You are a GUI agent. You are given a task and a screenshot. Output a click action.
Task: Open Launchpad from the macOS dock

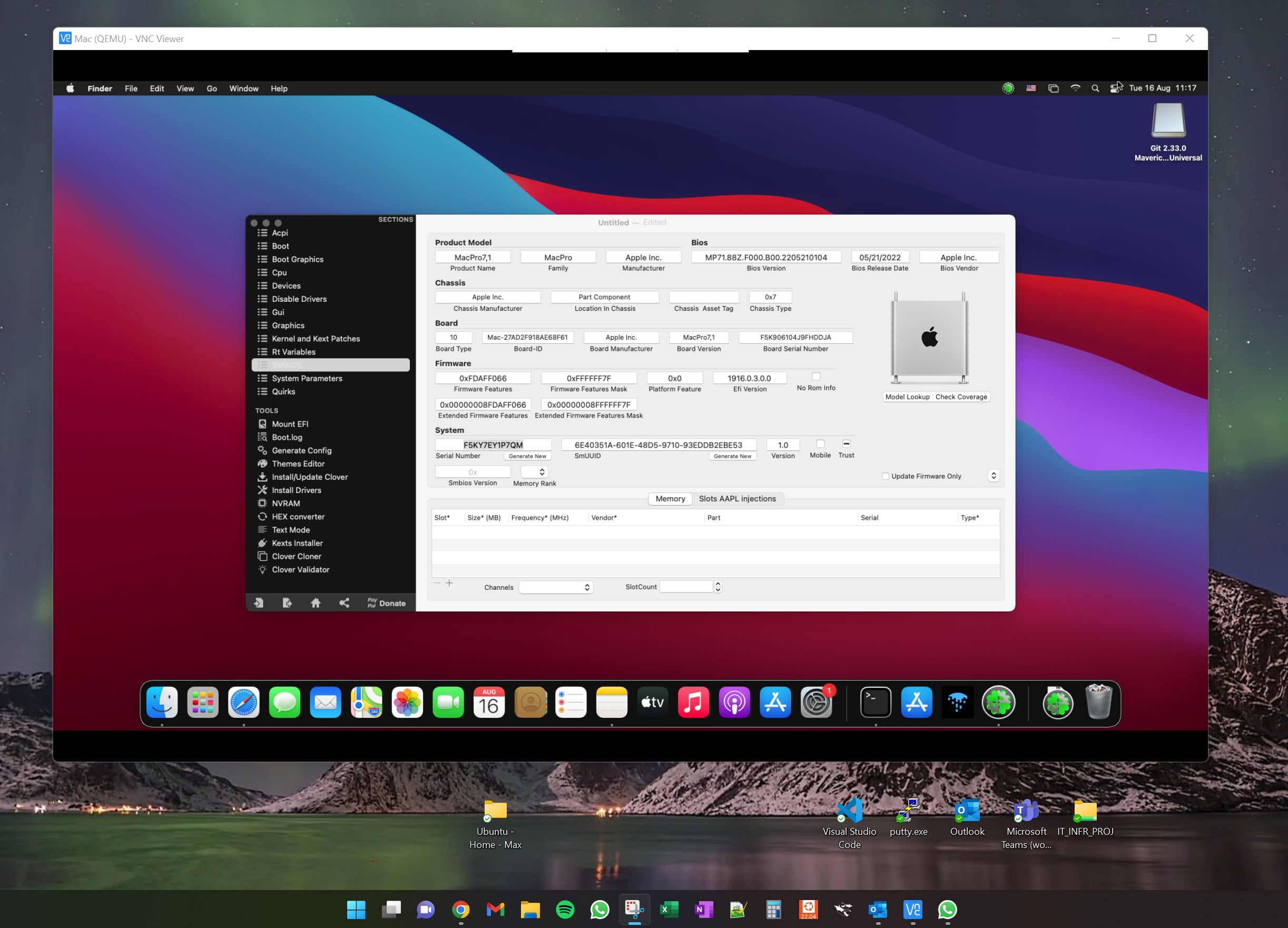tap(203, 703)
